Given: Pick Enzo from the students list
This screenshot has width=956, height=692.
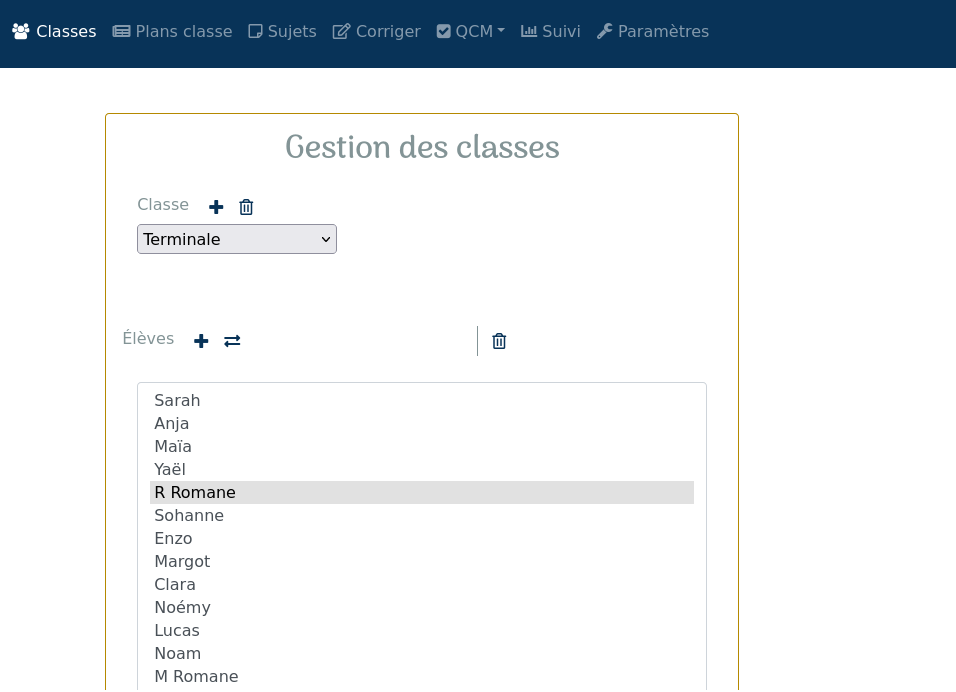Looking at the screenshot, I should pyautogui.click(x=421, y=539).
